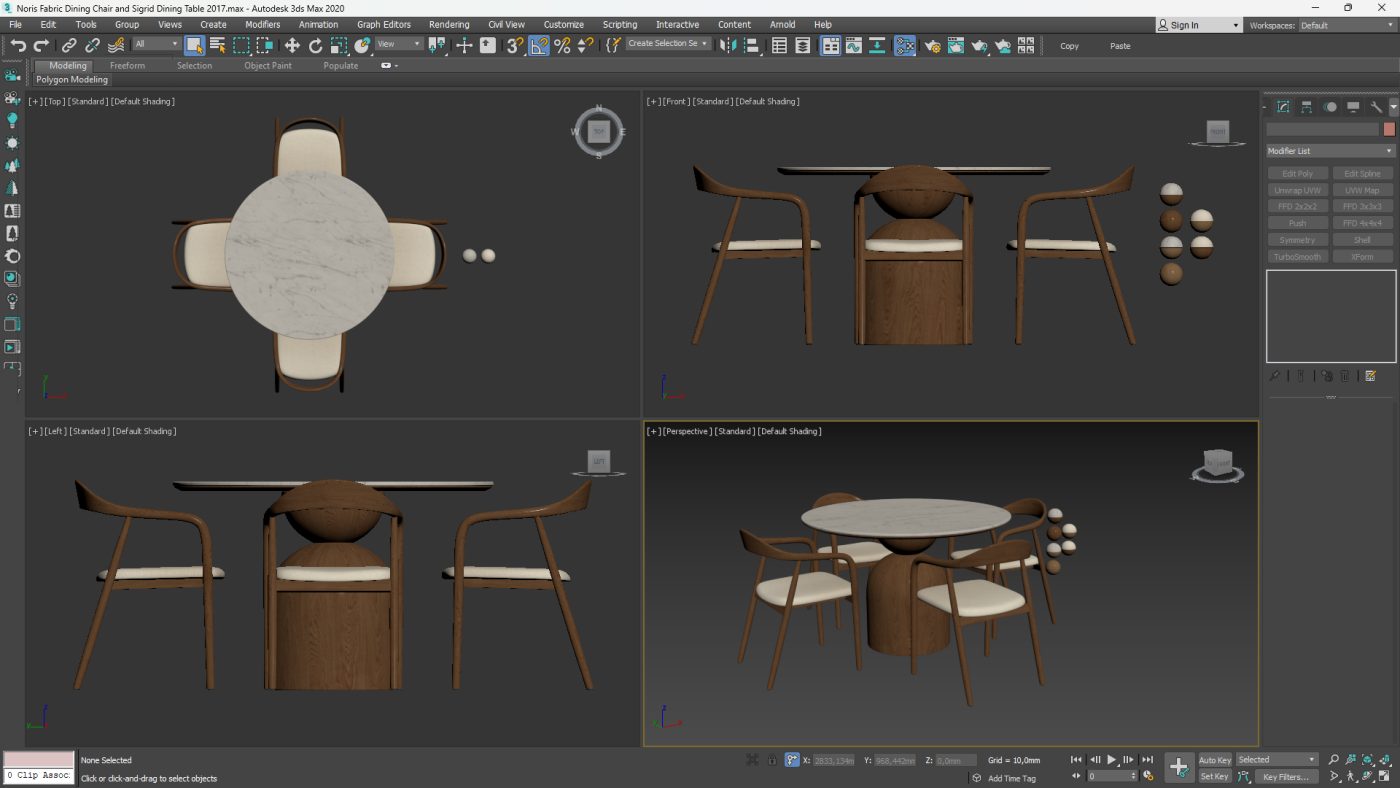This screenshot has width=1400, height=788.
Task: Toggle Percent Snap
Action: [562, 45]
